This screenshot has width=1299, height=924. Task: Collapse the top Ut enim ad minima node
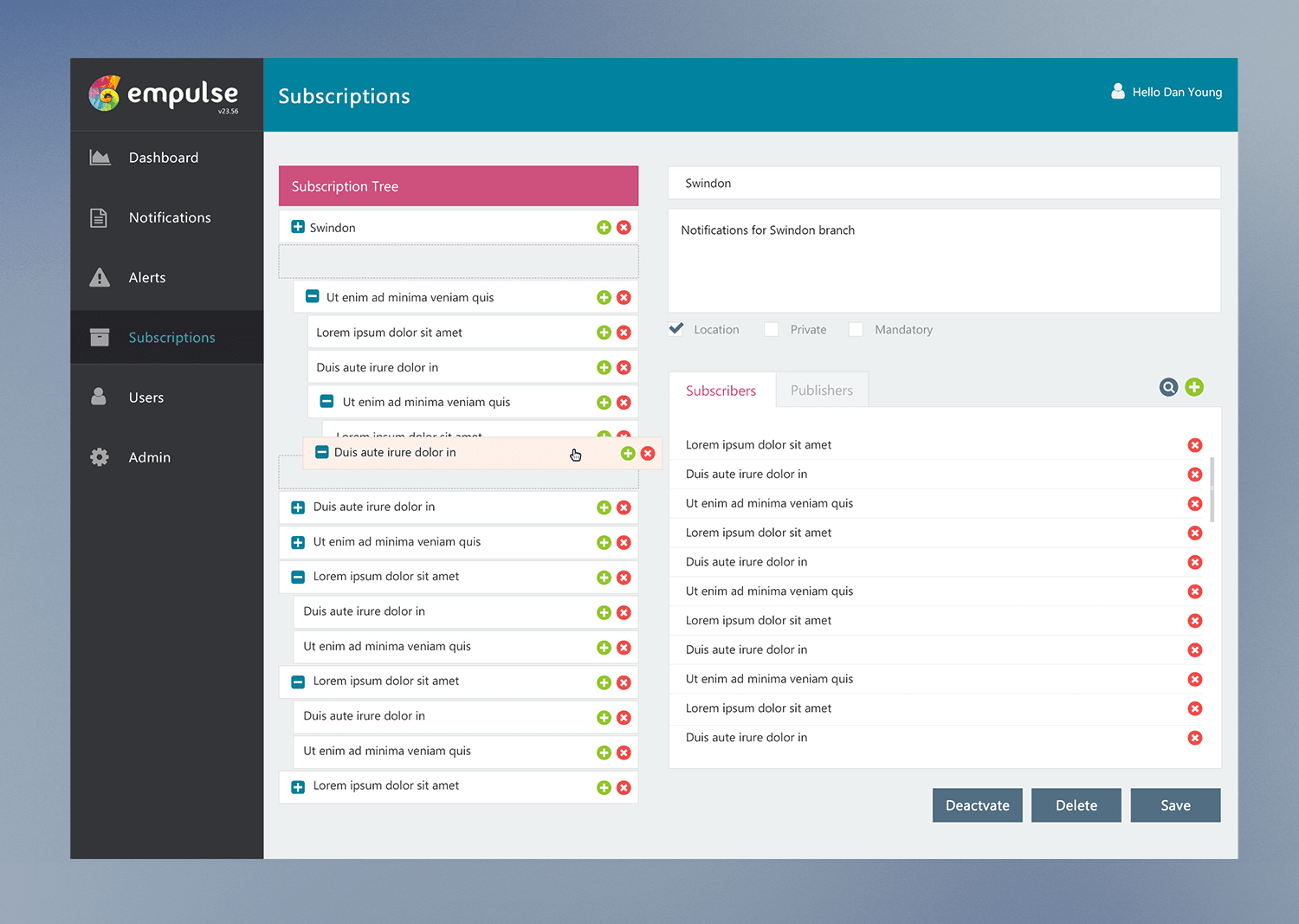coord(313,296)
